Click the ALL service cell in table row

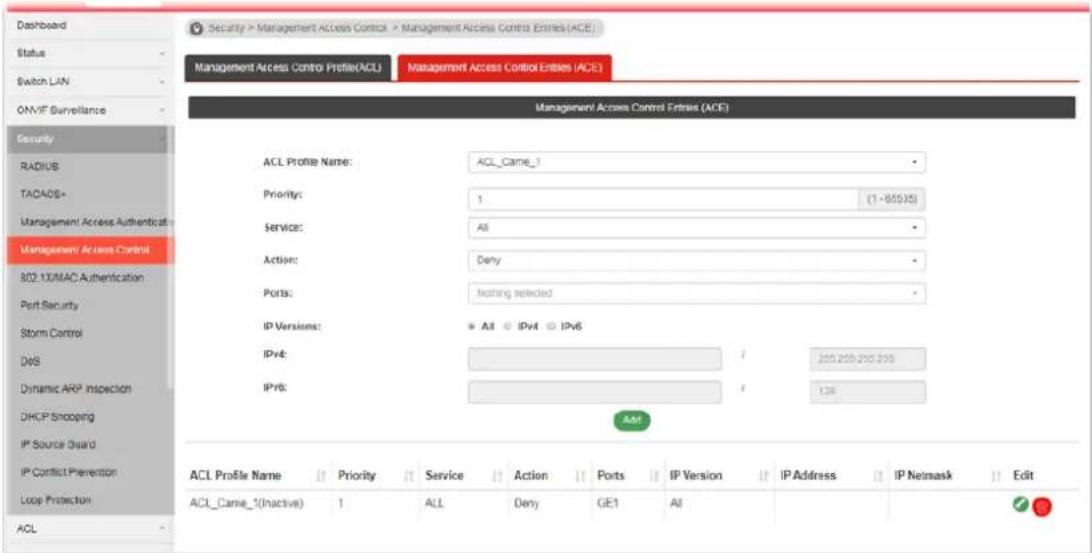(433, 504)
